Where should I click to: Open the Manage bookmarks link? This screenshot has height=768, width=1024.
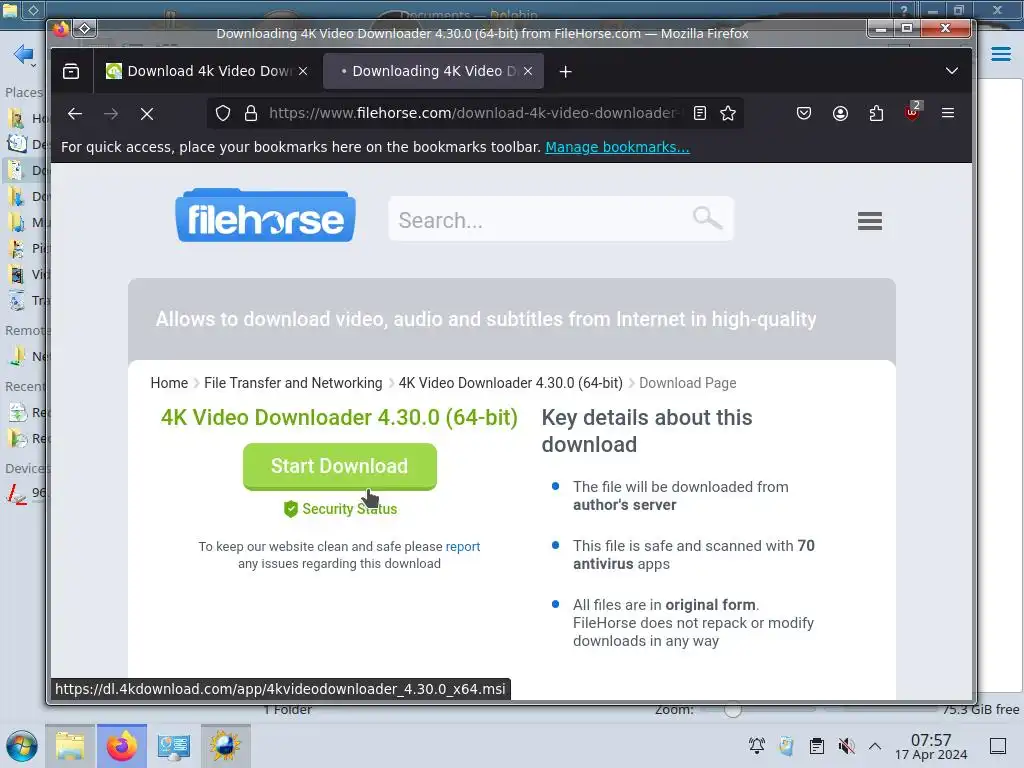[x=617, y=147]
